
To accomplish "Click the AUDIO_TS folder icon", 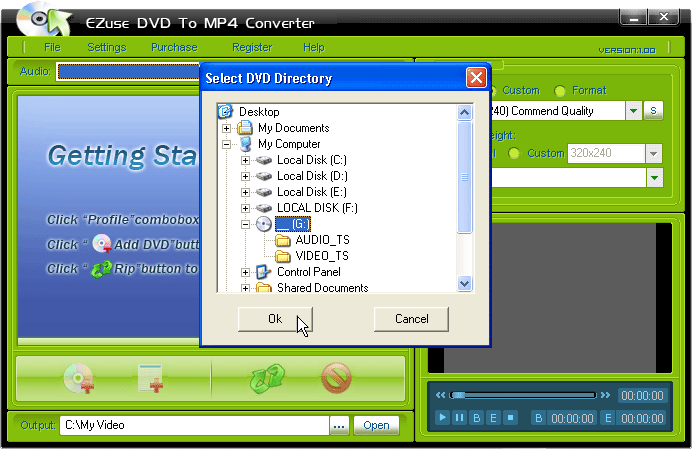I will pos(282,240).
